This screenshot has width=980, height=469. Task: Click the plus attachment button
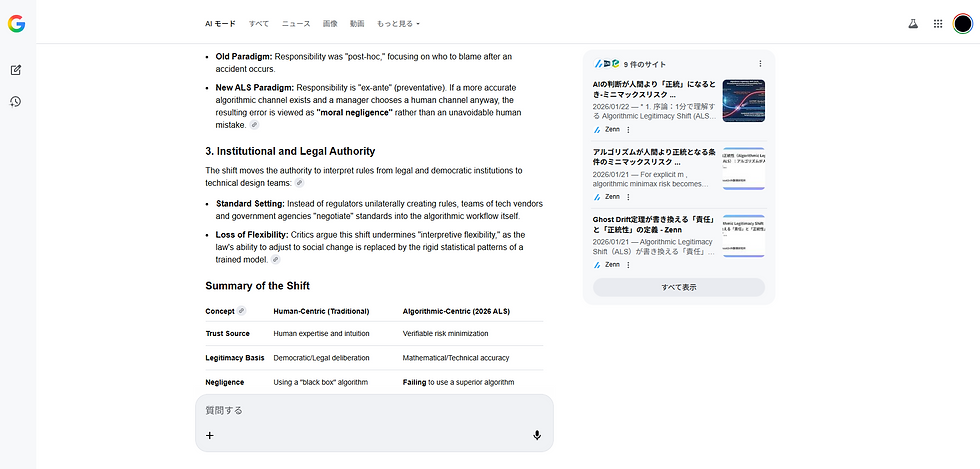[210, 435]
